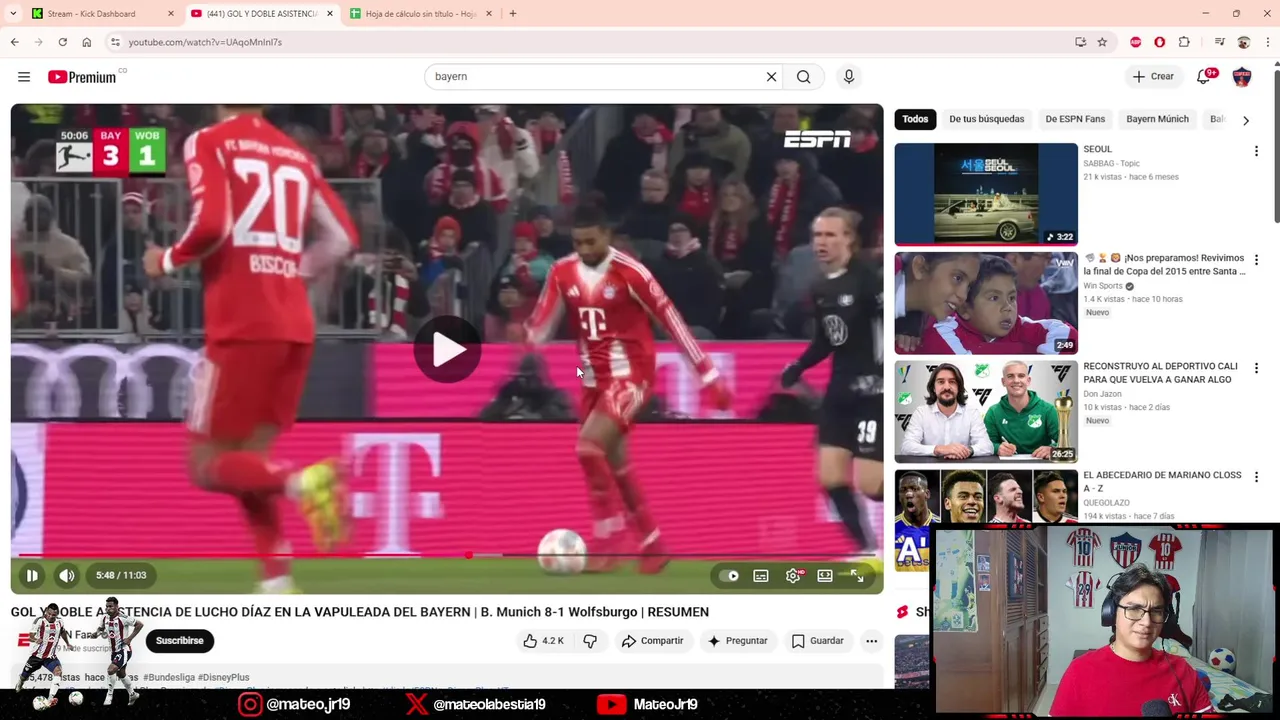
Task: Go to YouTube Premium home logo
Action: (84, 77)
